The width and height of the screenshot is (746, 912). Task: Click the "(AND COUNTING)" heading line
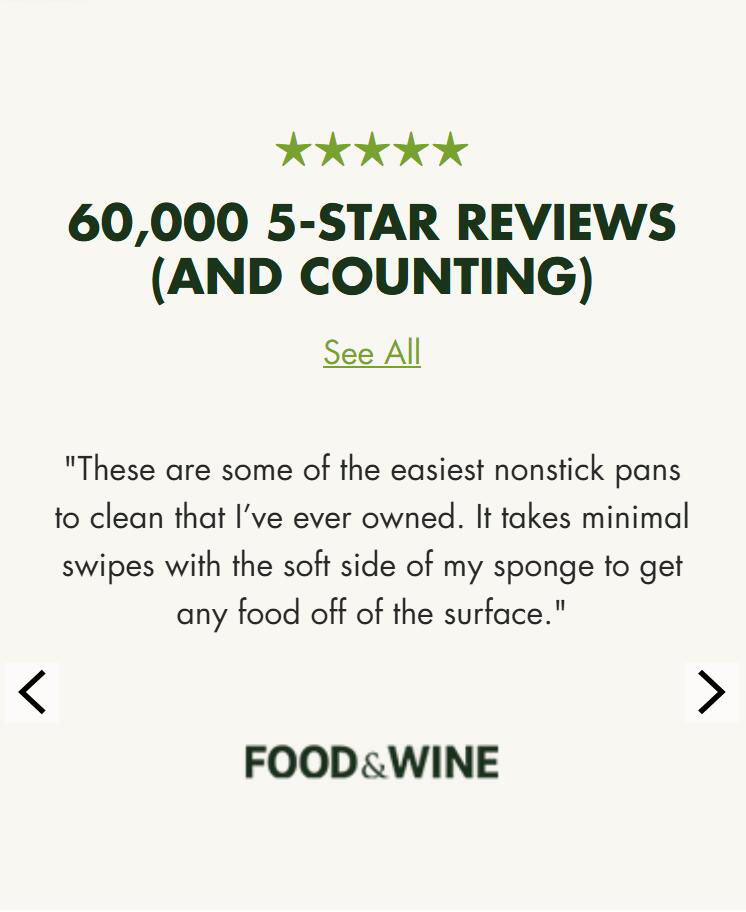click(x=372, y=276)
